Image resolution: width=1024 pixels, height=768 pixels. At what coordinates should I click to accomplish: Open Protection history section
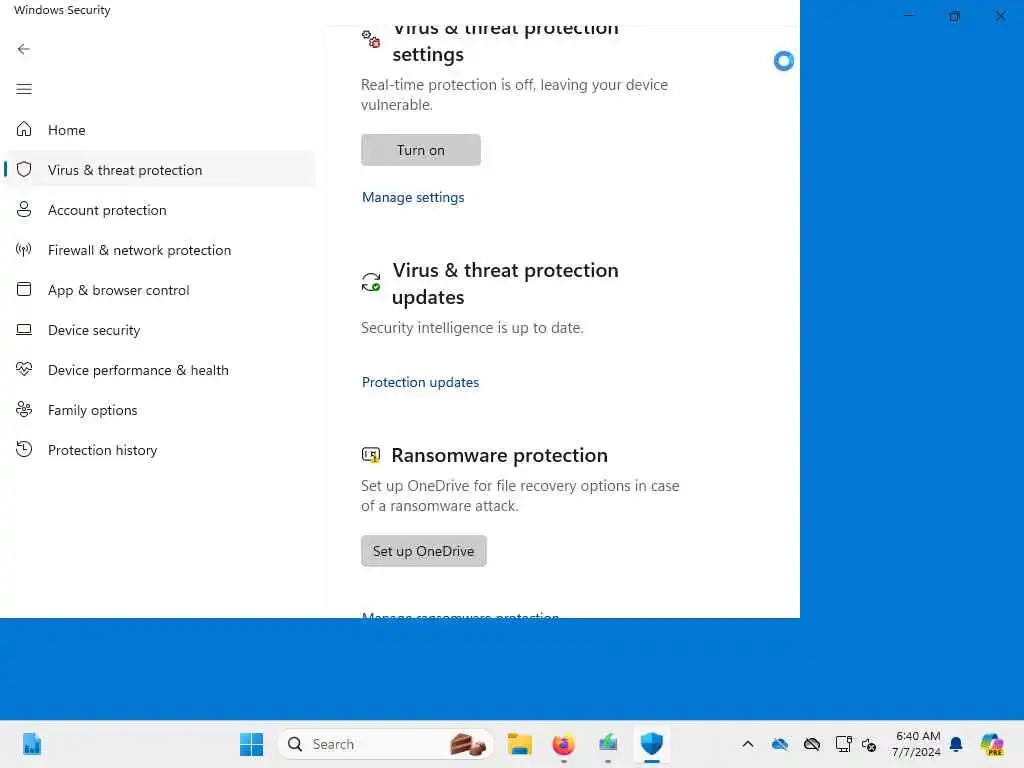(160, 449)
